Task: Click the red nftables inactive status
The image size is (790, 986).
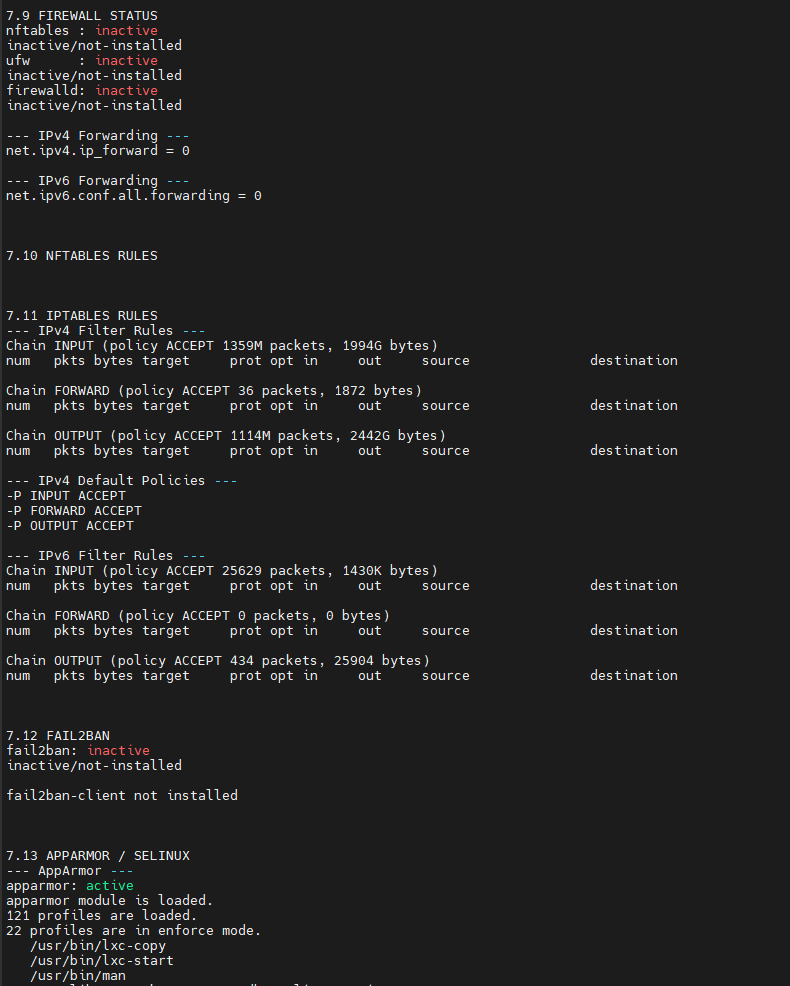Action: pos(126,30)
